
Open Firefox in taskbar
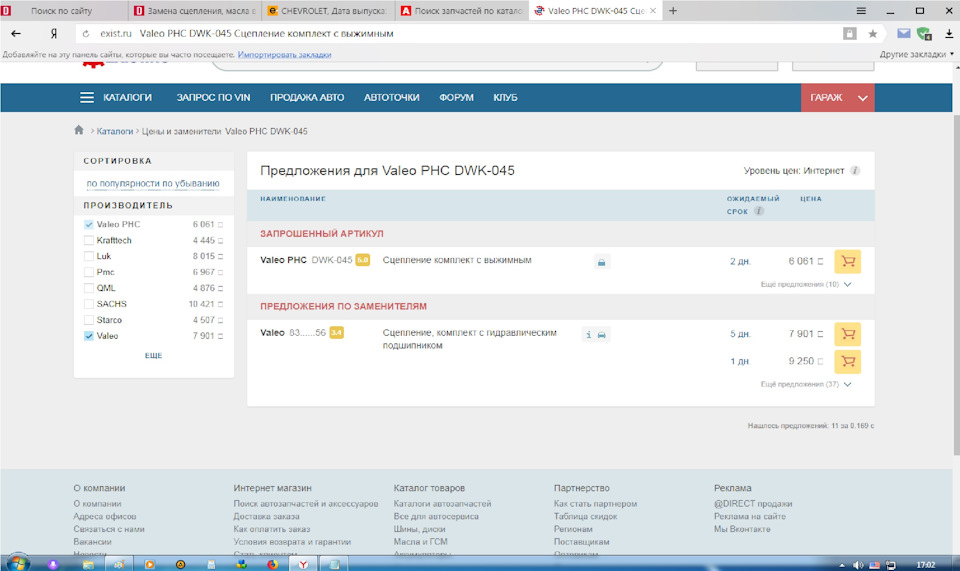272,564
